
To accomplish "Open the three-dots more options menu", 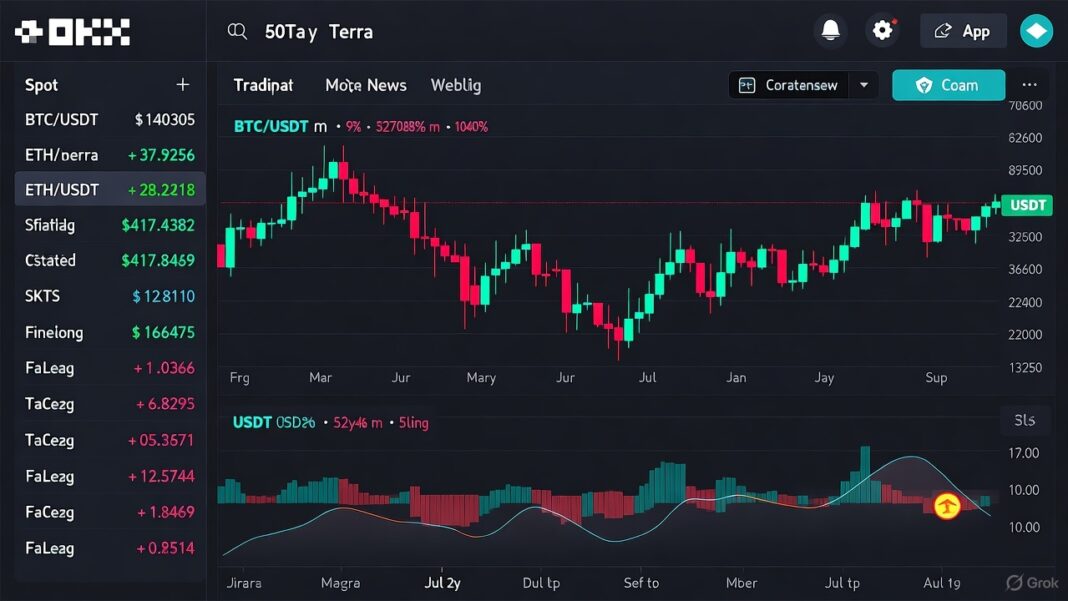I will [x=1029, y=85].
